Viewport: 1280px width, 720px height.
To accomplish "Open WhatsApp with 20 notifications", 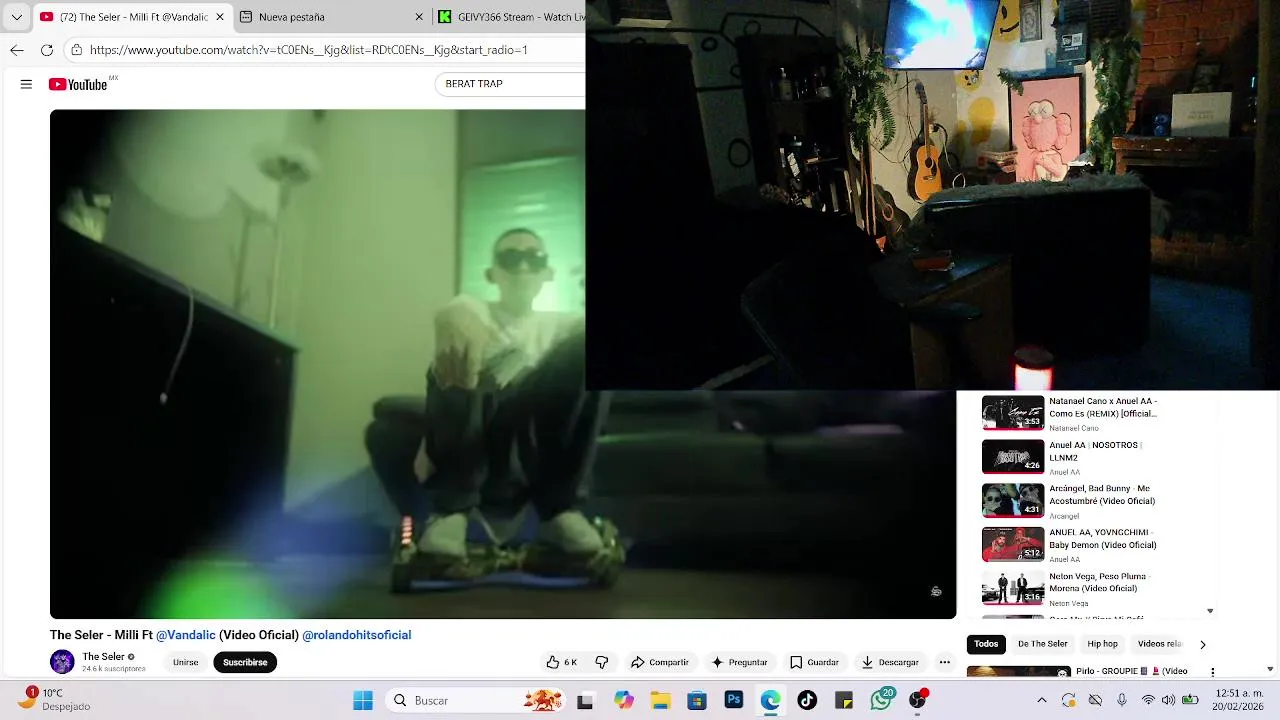I will (x=881, y=700).
